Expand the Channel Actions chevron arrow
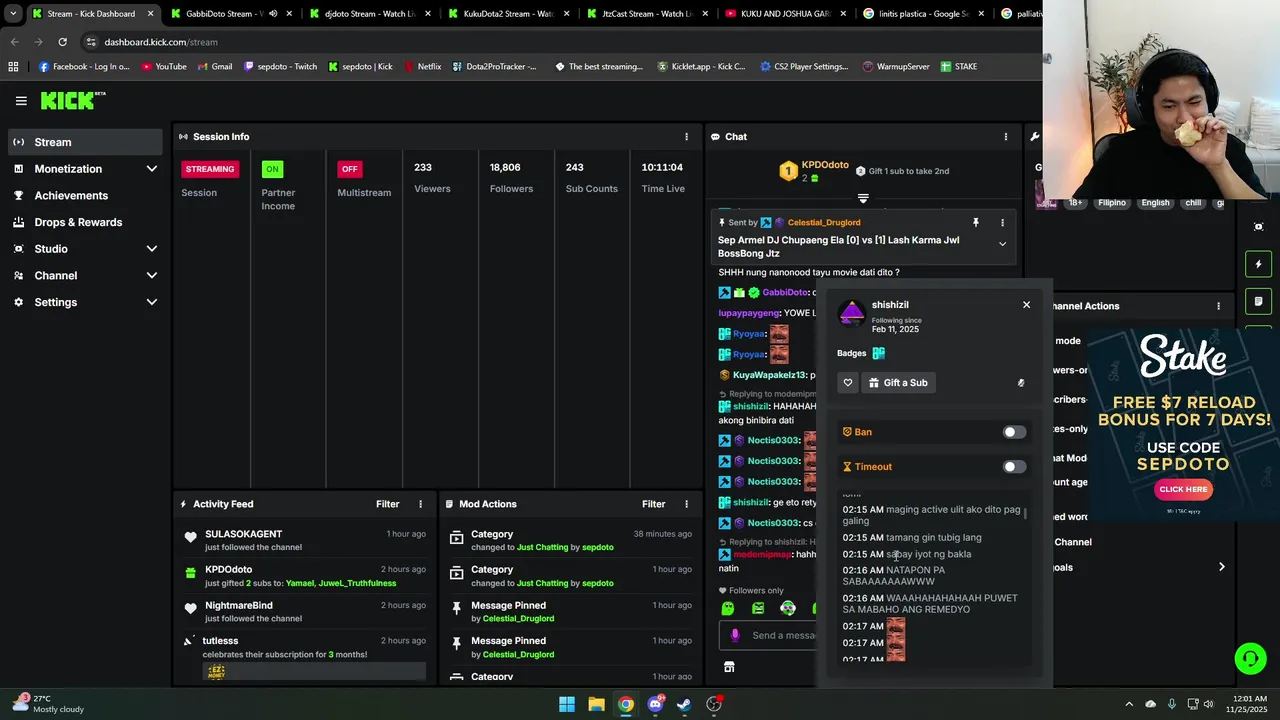Screen dimensions: 1280x720 (x=1221, y=567)
